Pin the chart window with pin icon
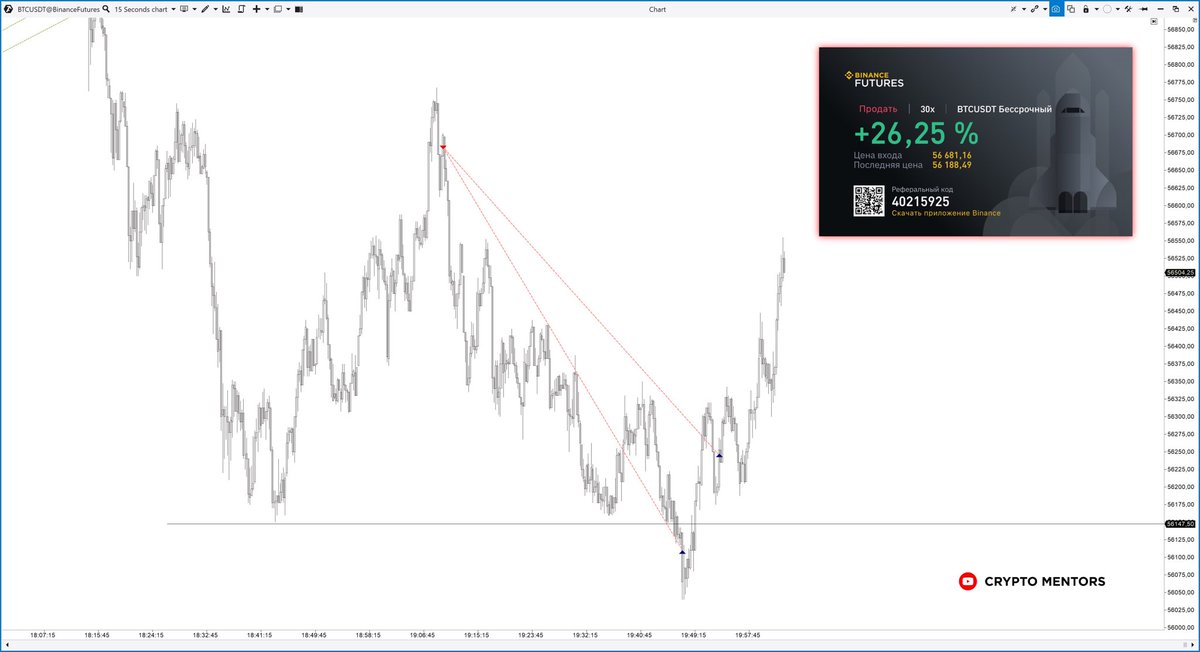The width and height of the screenshot is (1200, 652). click(1144, 9)
